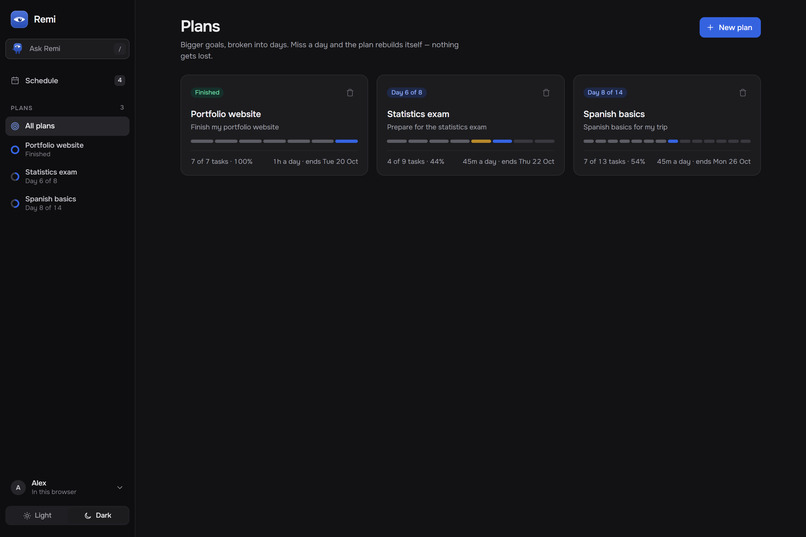Viewport: 806px width, 537px height.
Task: Click the 'Bigger goals, broken into days' subtitle
Action: point(320,50)
